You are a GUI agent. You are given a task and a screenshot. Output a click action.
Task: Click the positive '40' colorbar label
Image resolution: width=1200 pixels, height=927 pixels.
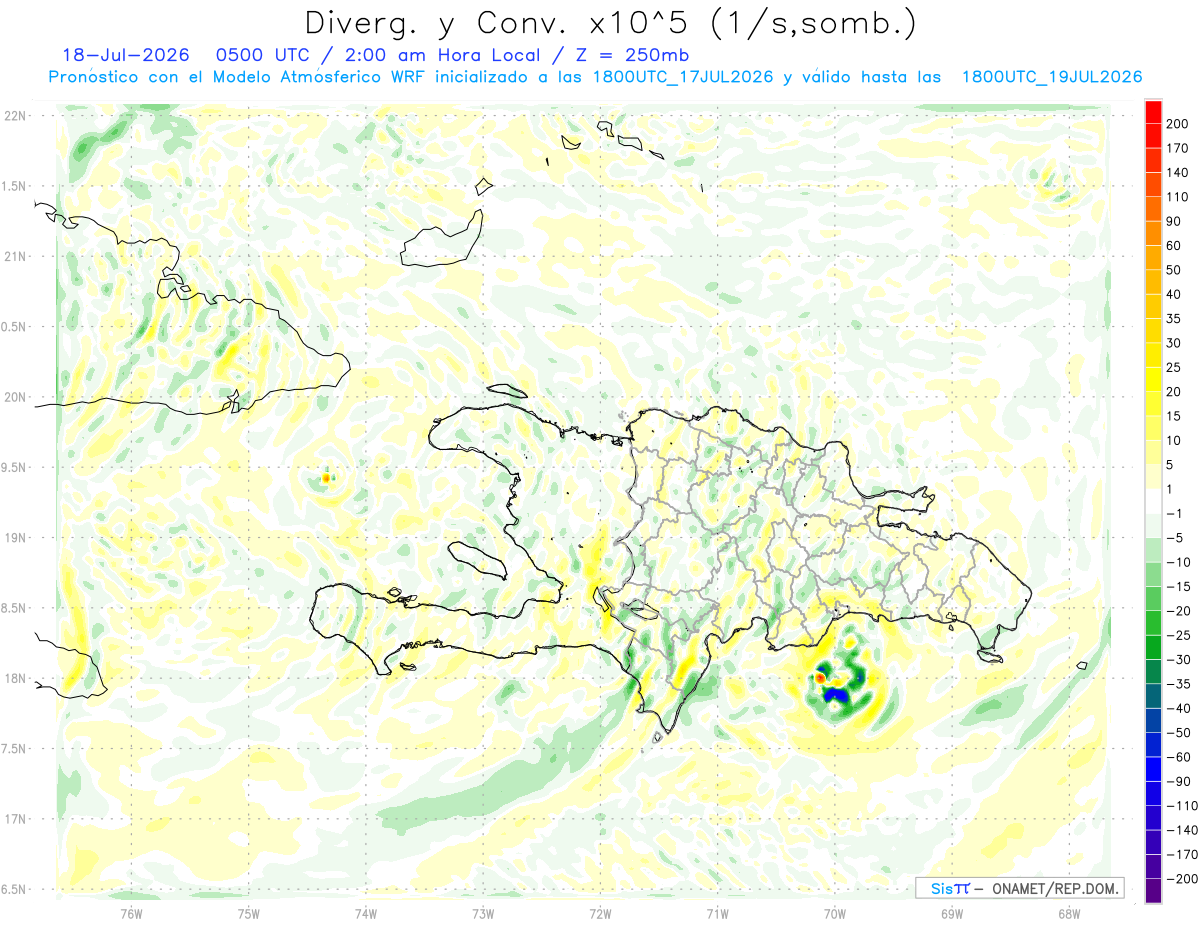(x=1174, y=294)
